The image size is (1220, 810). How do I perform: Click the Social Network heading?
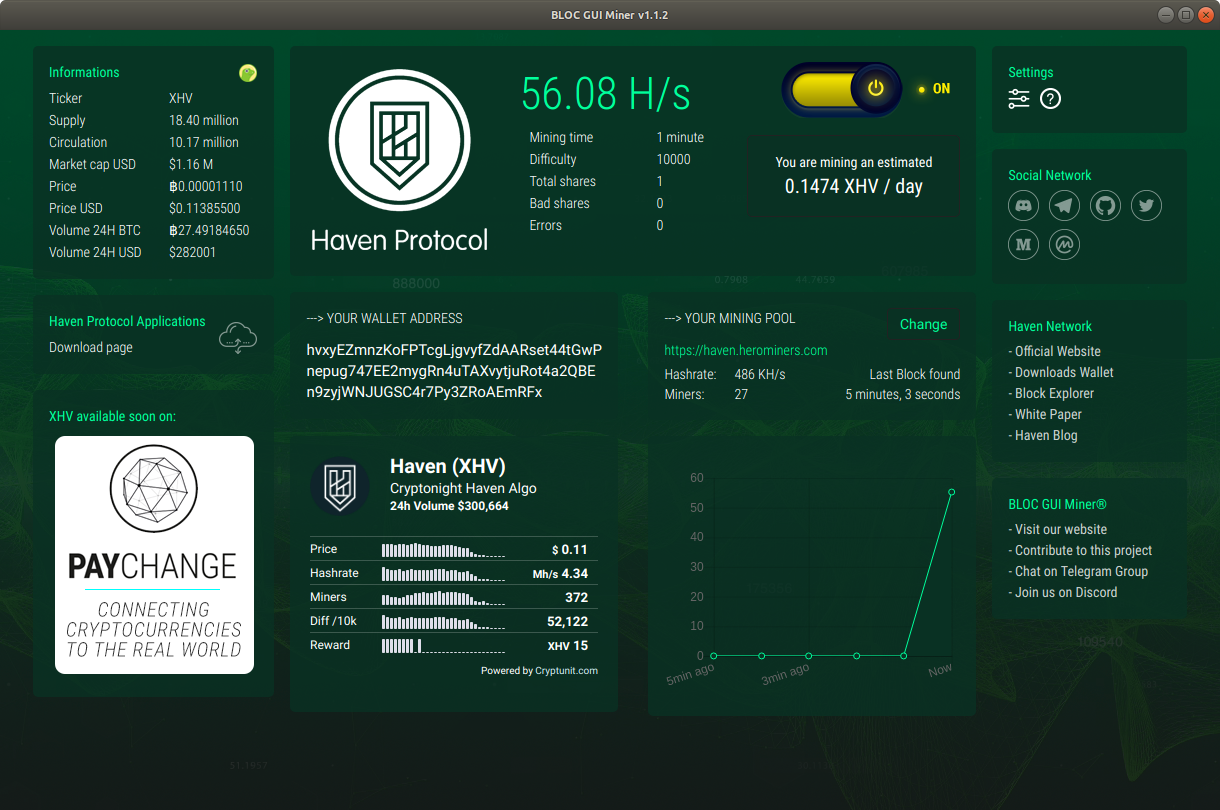pos(1049,175)
